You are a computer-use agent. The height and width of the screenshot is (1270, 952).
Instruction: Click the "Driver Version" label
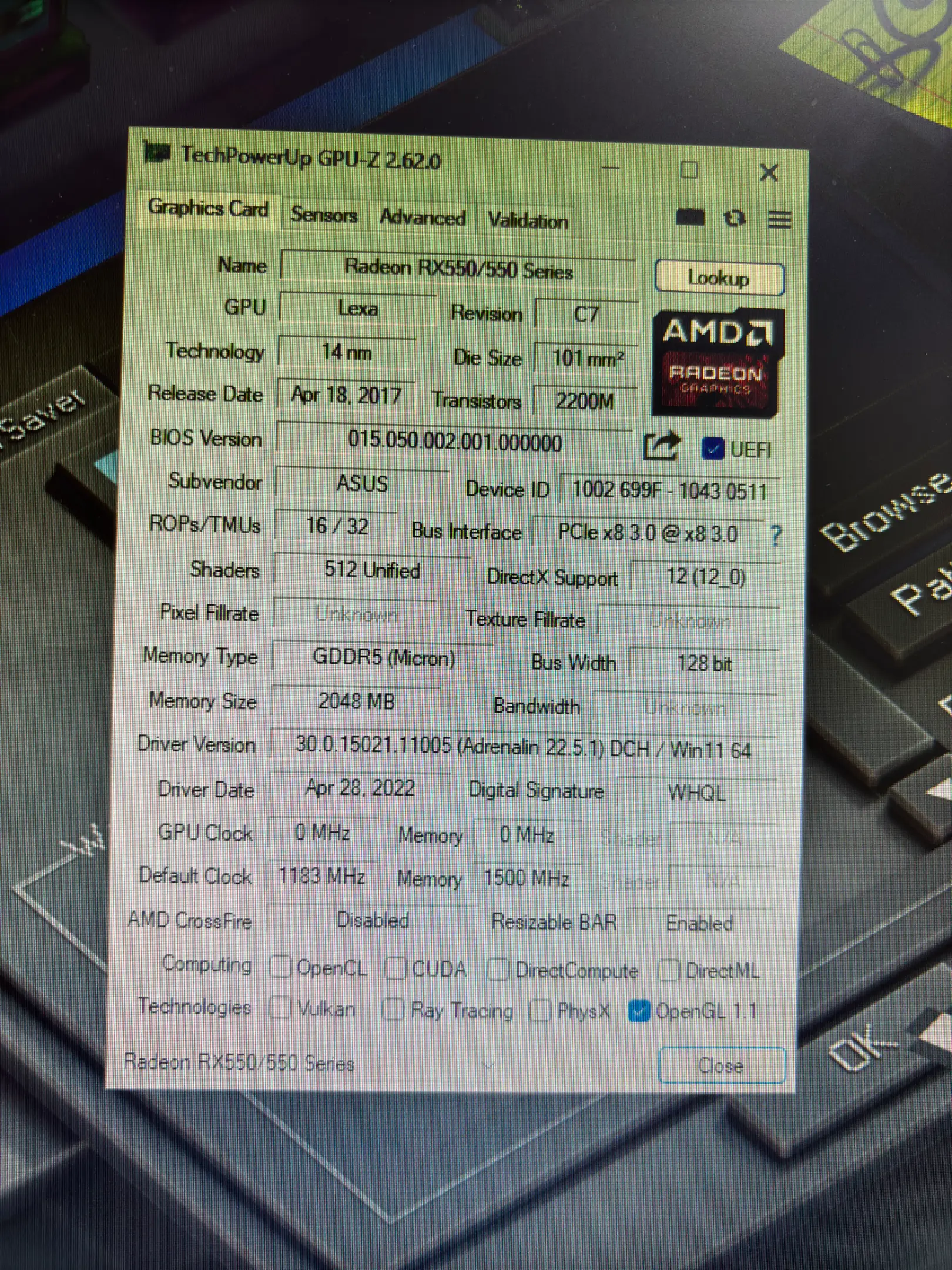pos(197,744)
